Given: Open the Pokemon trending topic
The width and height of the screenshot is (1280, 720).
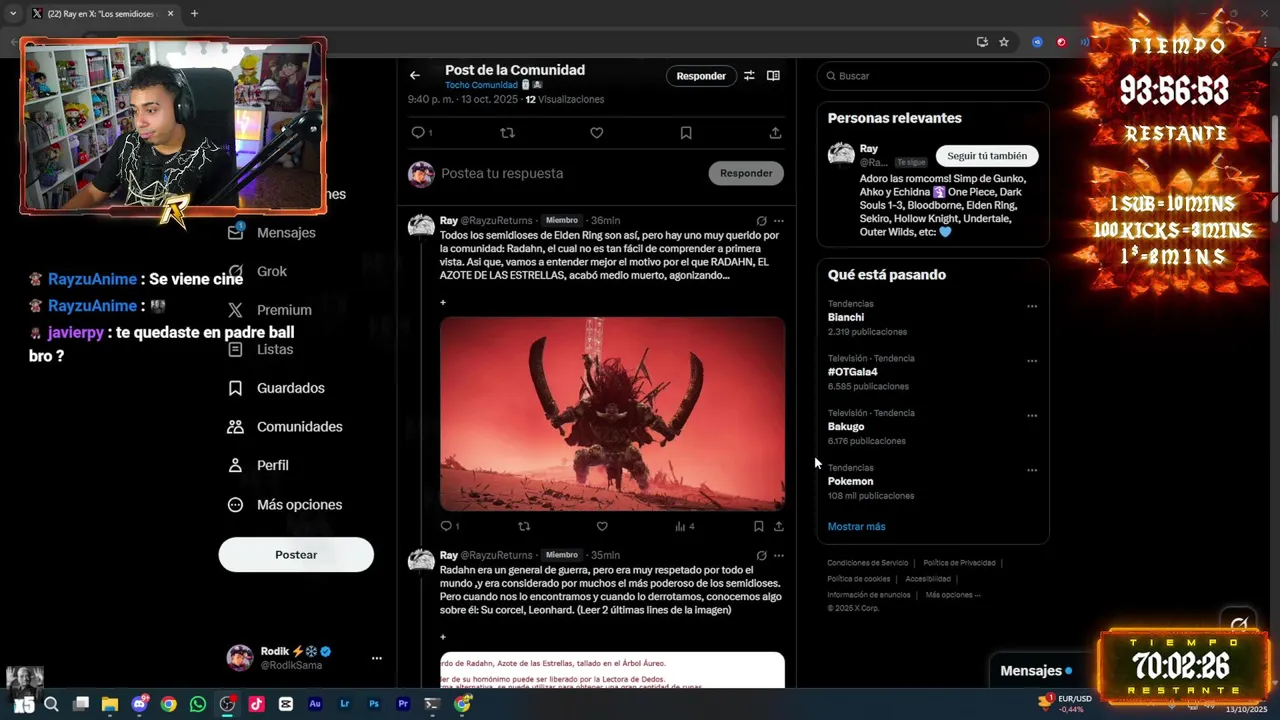Looking at the screenshot, I should pyautogui.click(x=850, y=481).
